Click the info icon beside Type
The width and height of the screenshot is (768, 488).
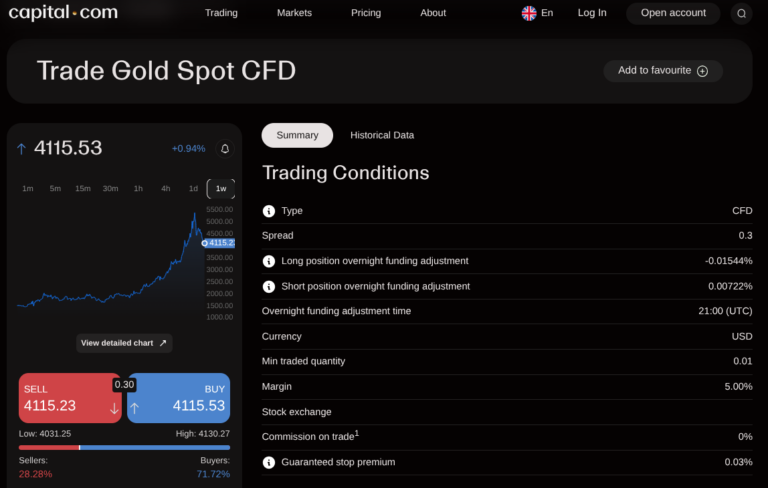coord(268,211)
